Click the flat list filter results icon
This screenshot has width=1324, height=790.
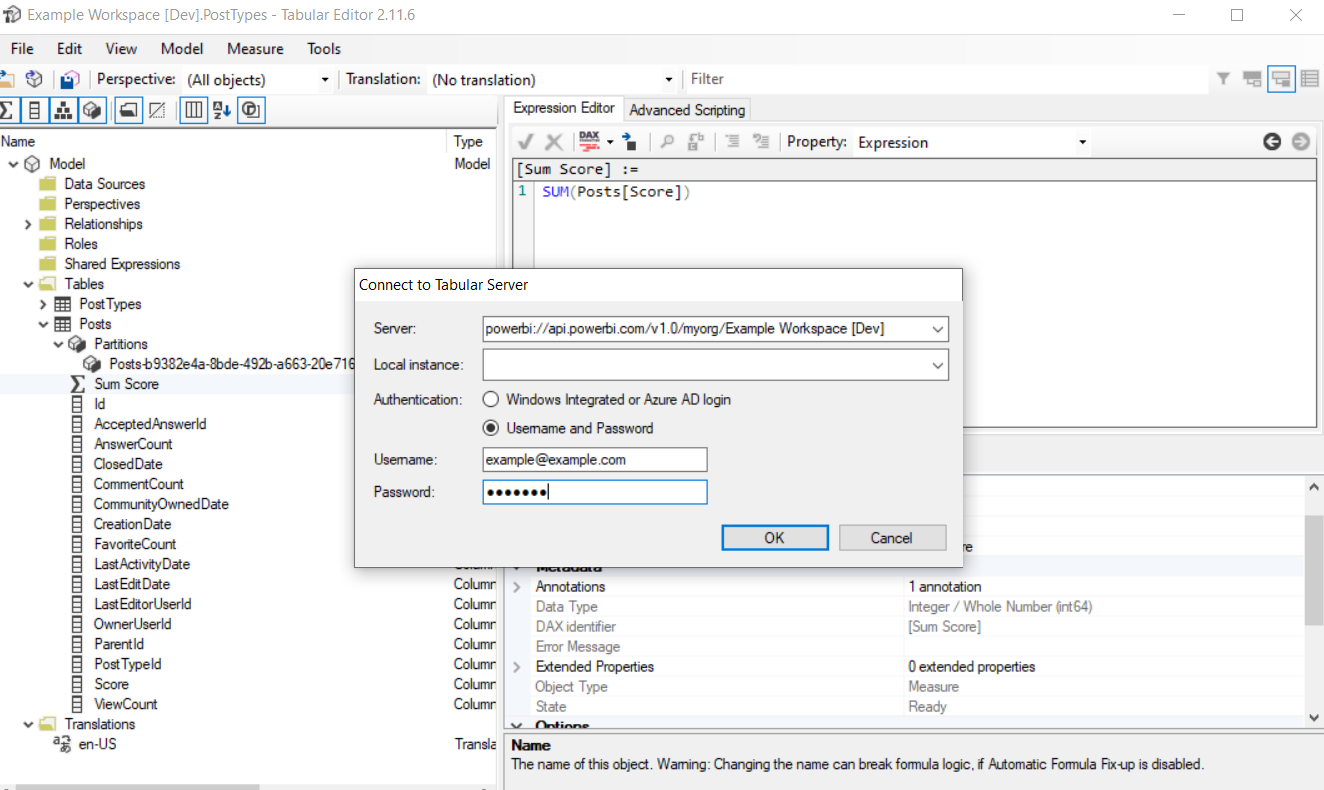pyautogui.click(x=1309, y=79)
